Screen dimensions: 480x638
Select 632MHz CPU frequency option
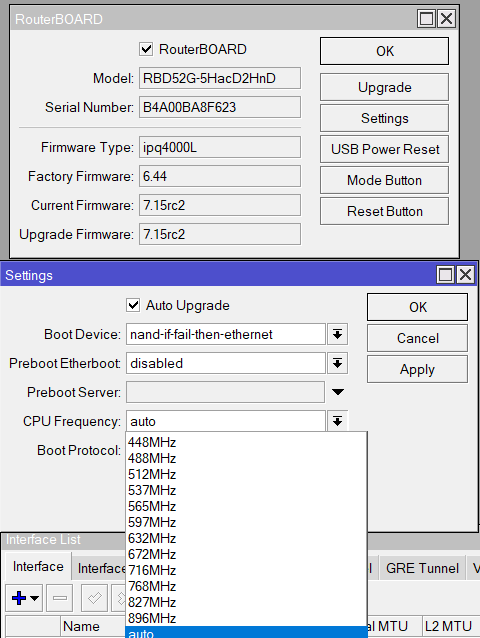click(x=246, y=538)
